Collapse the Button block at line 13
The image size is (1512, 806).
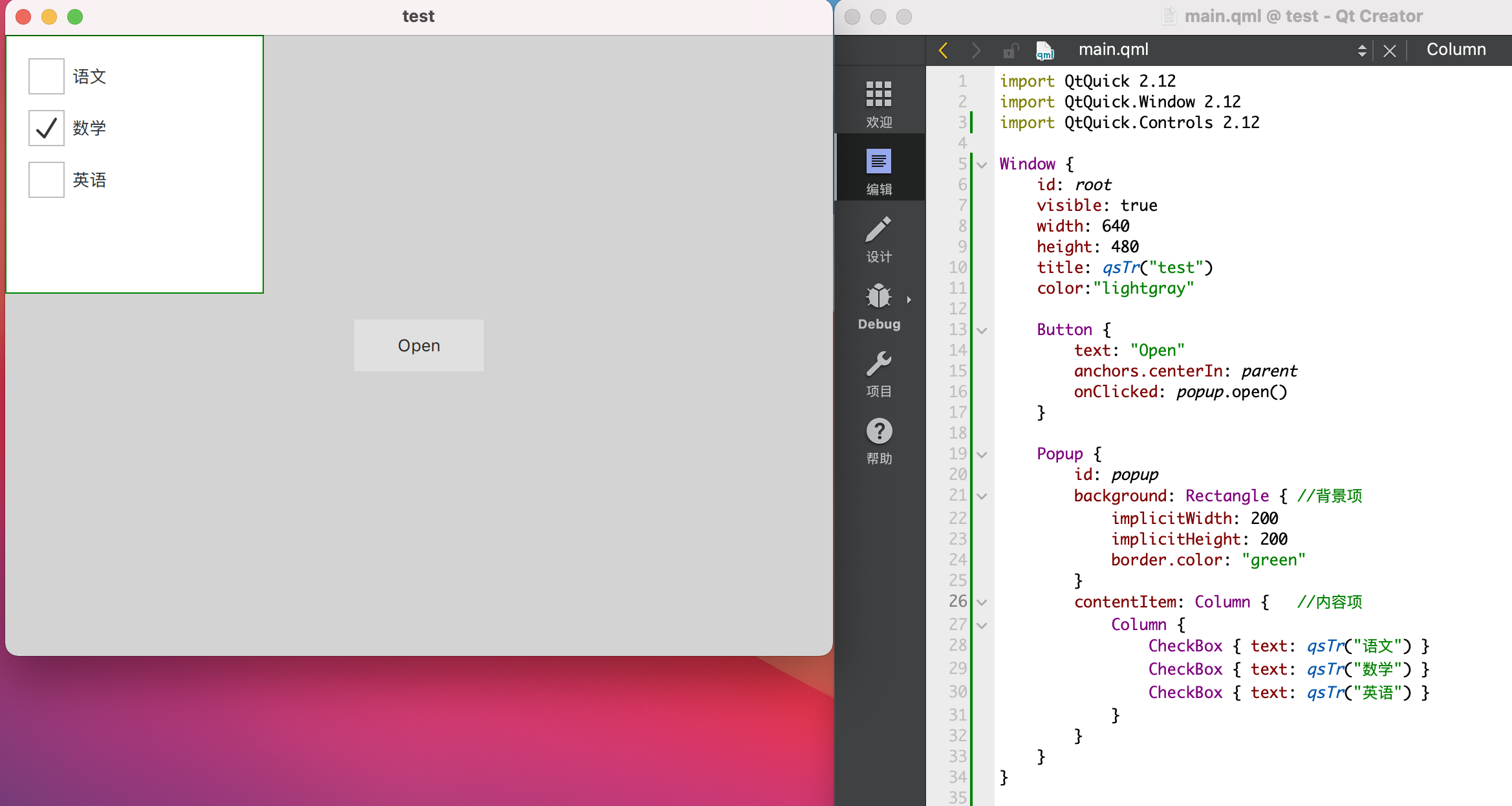(982, 331)
